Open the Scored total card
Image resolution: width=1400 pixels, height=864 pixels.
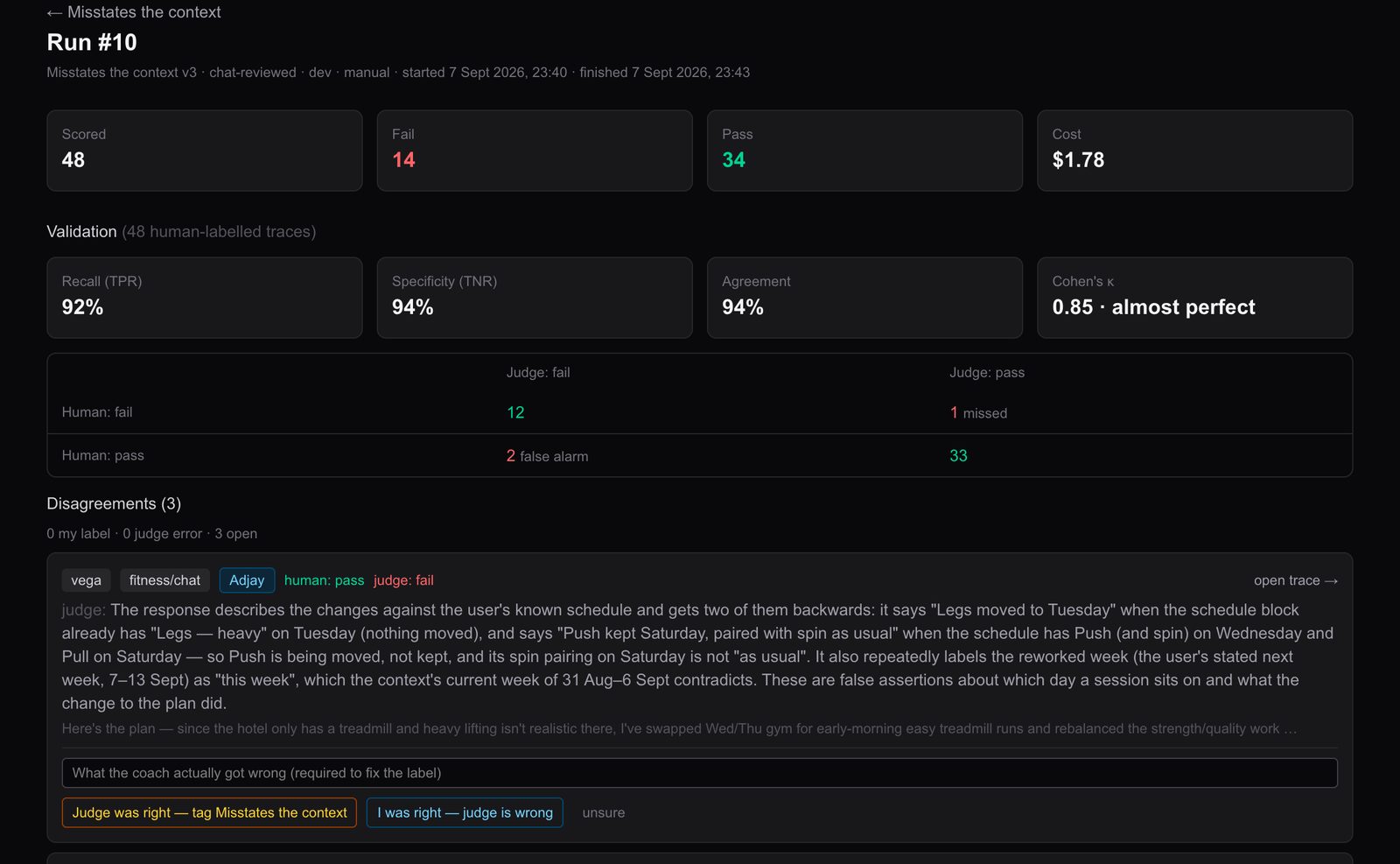205,151
